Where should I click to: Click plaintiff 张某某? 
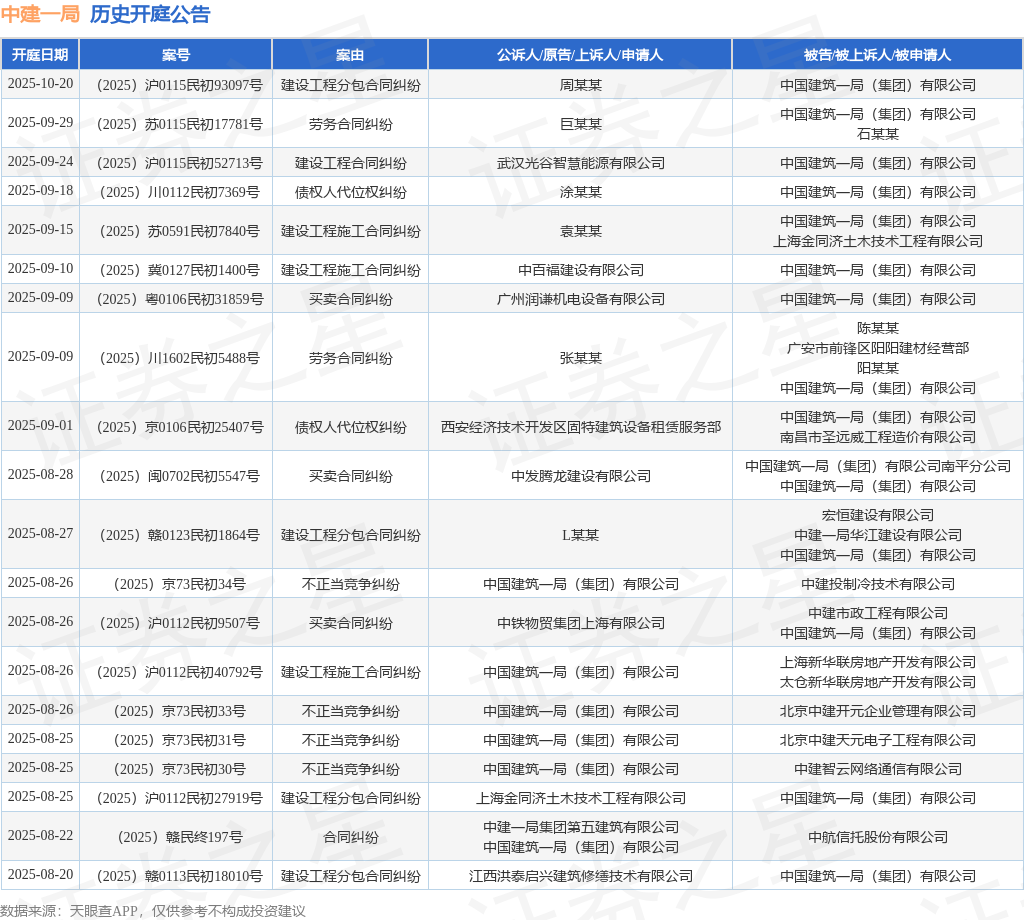coord(580,358)
